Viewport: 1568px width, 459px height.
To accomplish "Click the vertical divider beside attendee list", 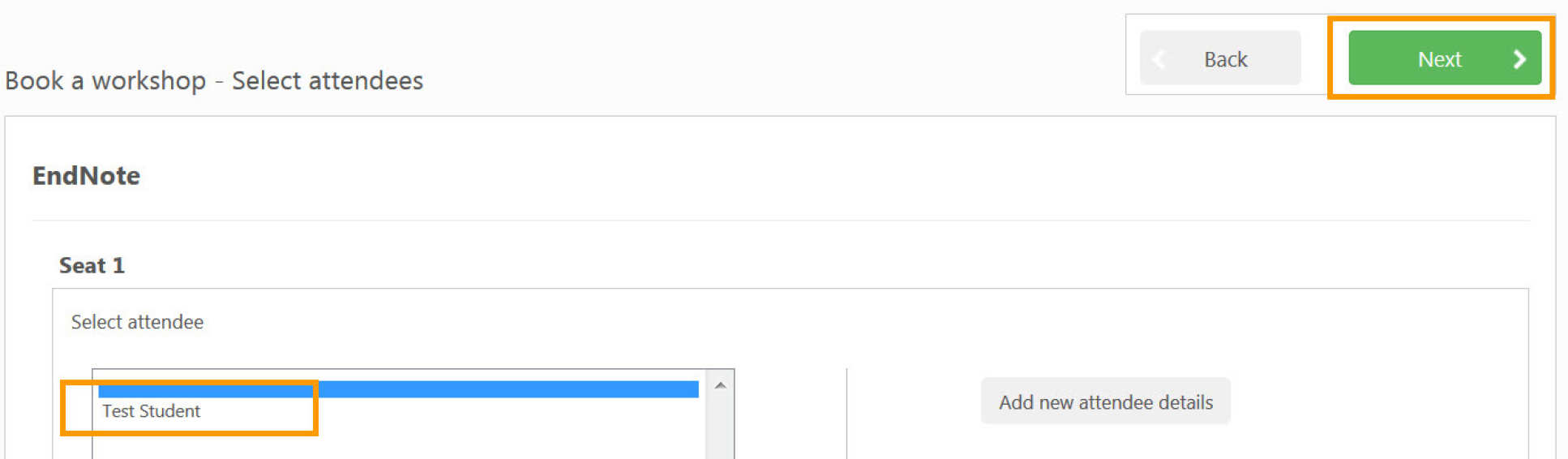I will (846, 414).
